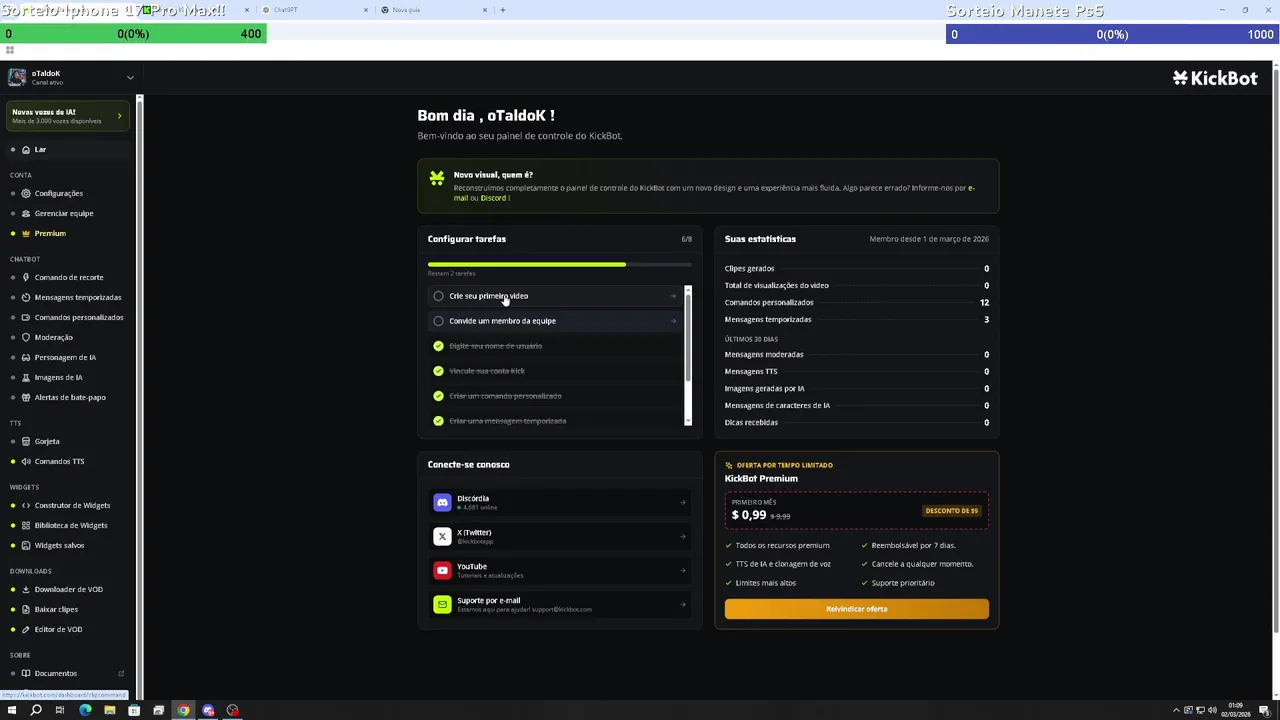Image resolution: width=1280 pixels, height=720 pixels.
Task: Open the Windows Start menu
Action: (12, 710)
